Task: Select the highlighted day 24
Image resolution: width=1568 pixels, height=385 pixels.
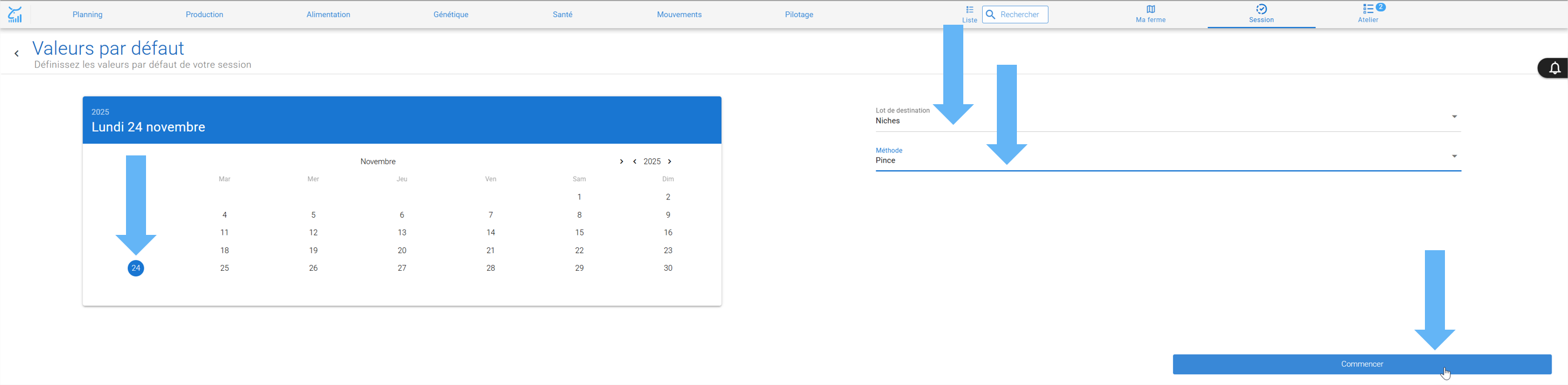Action: (x=136, y=268)
